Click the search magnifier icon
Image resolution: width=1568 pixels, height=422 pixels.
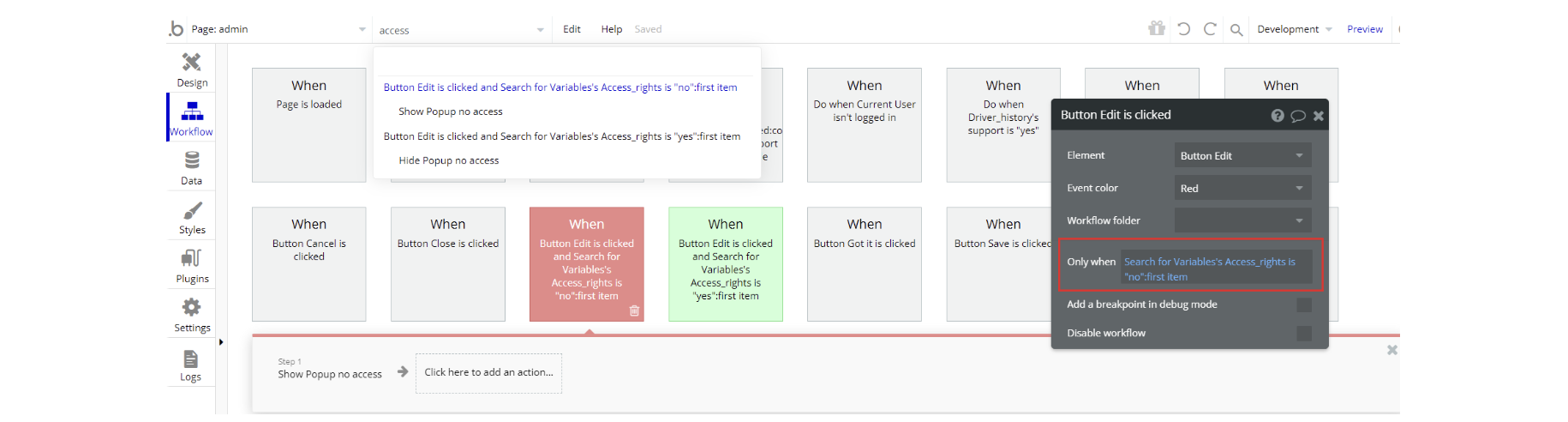click(x=1236, y=30)
